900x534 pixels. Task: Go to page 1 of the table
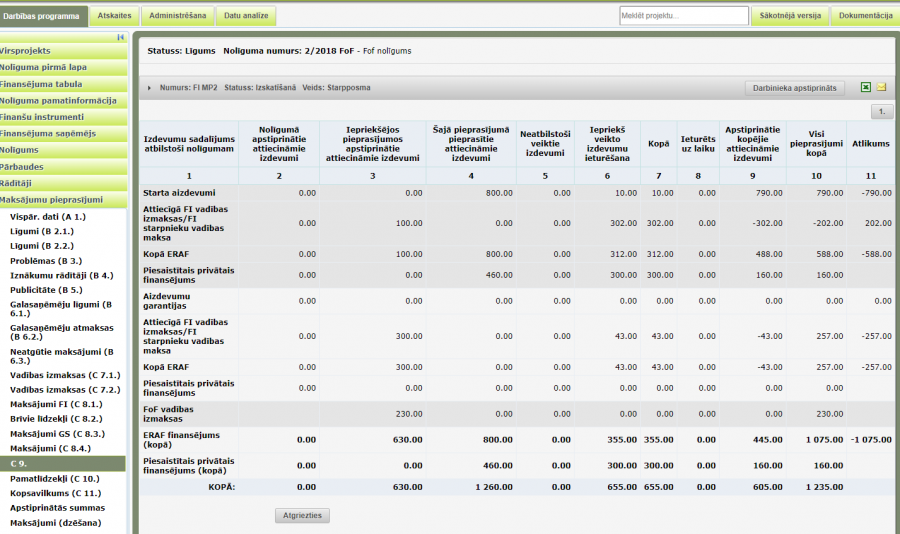(x=882, y=111)
